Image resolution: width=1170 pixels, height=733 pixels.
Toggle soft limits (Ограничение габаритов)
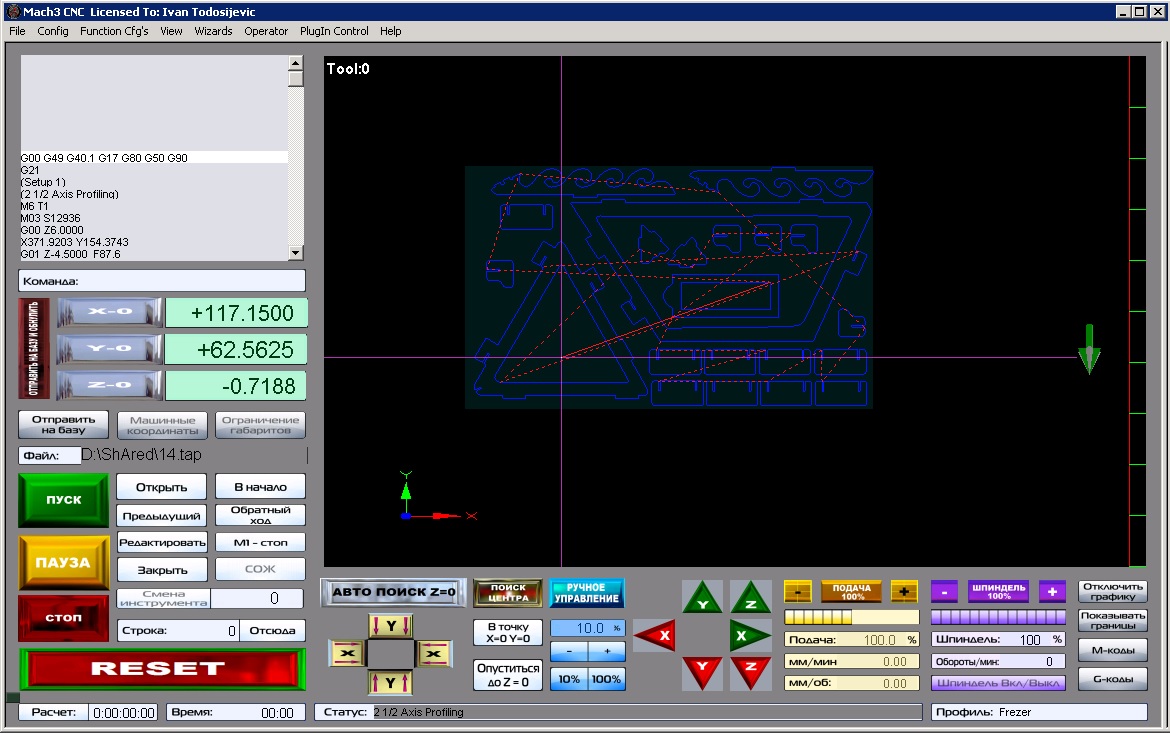[x=260, y=425]
